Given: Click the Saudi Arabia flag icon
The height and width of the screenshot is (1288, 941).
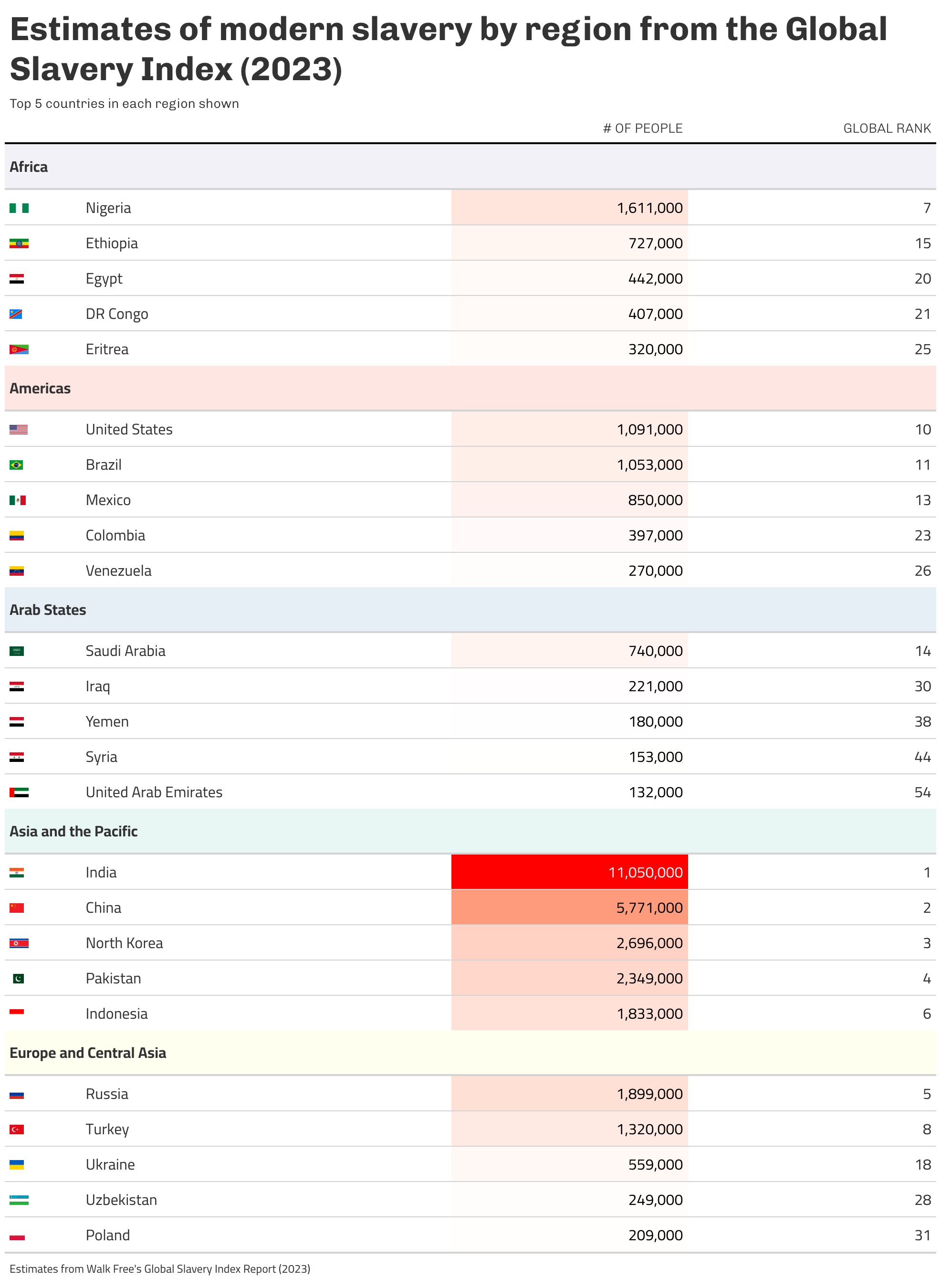Looking at the screenshot, I should pos(17,651).
